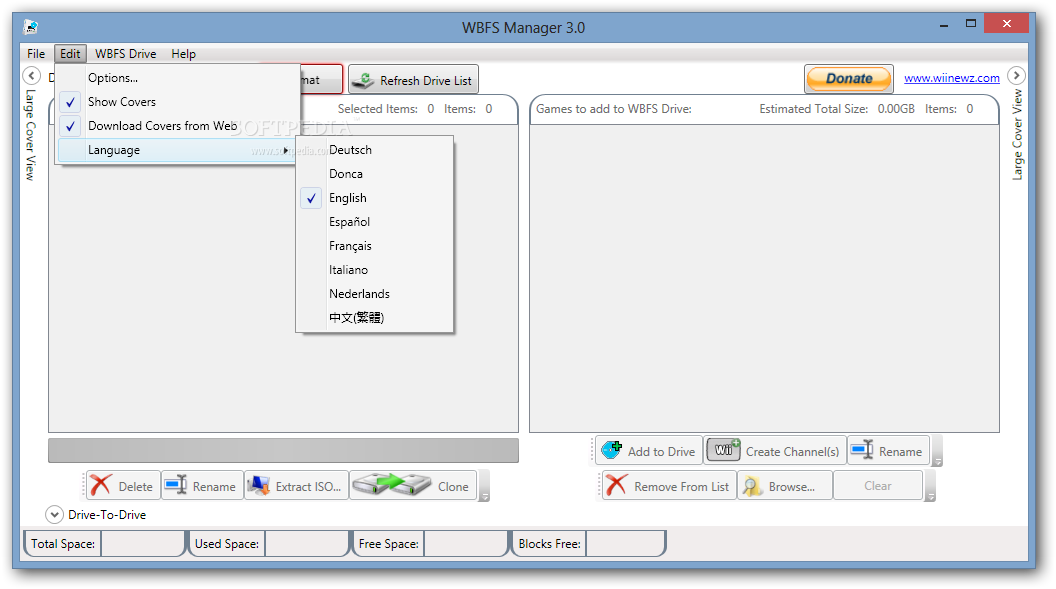1056x589 pixels.
Task: Maximize the WBFS Manager window
Action: click(x=970, y=24)
